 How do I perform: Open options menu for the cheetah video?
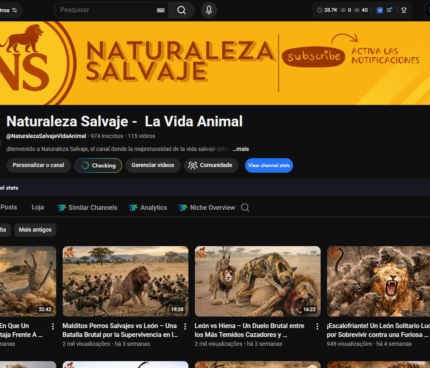[53, 326]
